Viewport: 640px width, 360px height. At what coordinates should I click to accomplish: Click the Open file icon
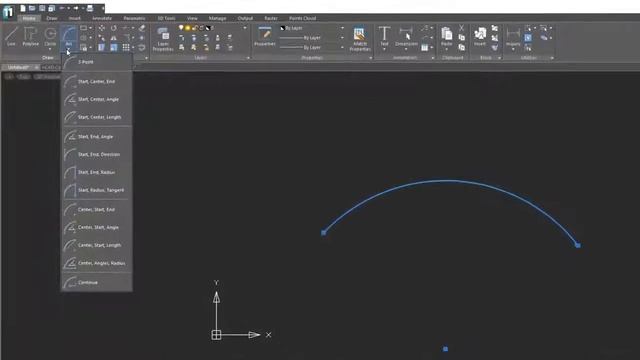click(x=32, y=8)
